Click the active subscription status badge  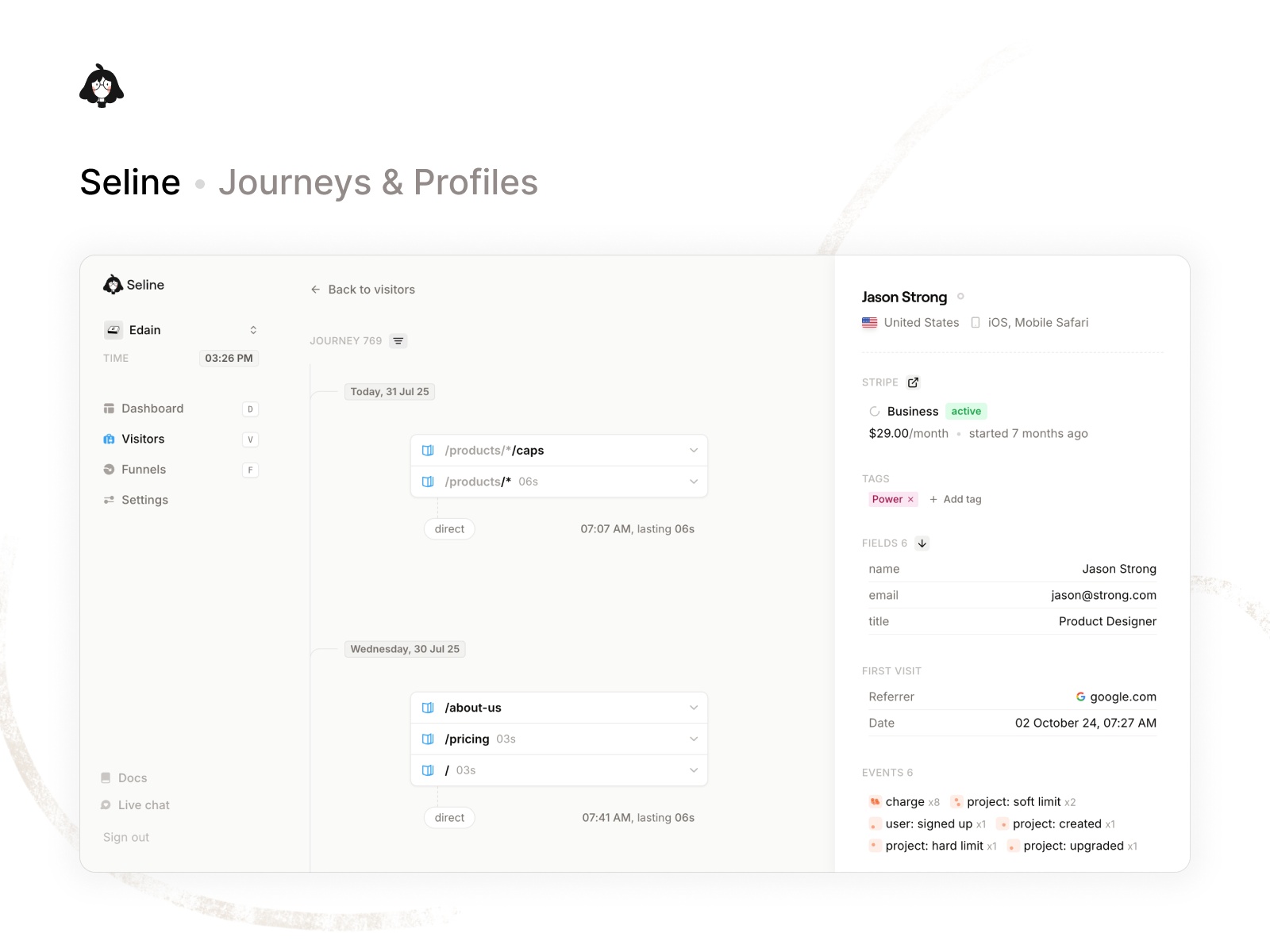coord(966,411)
